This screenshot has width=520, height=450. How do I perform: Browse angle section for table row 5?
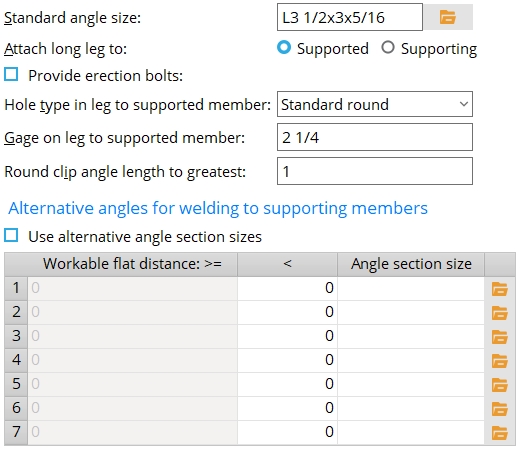click(x=499, y=385)
